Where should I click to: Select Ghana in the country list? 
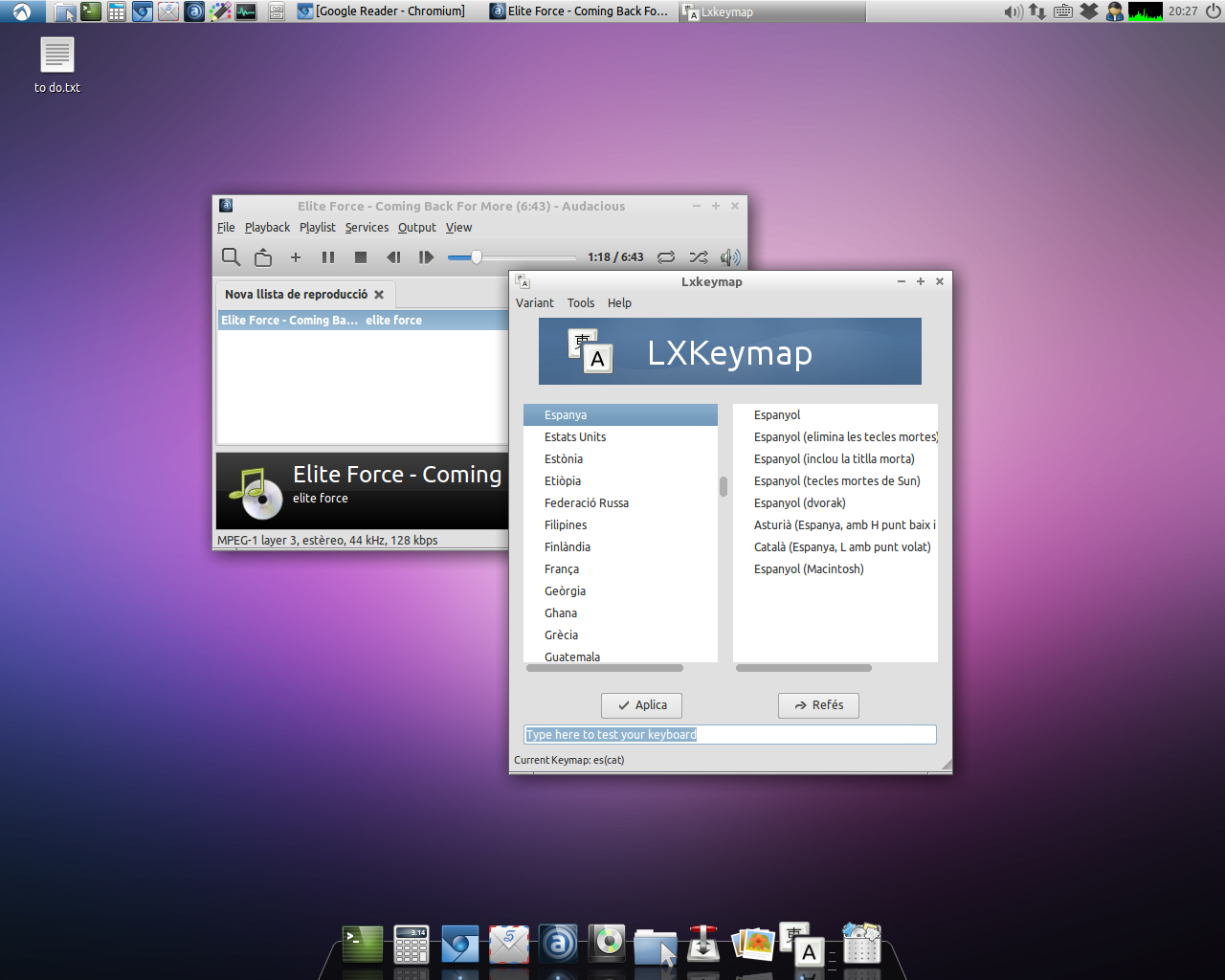(620, 612)
